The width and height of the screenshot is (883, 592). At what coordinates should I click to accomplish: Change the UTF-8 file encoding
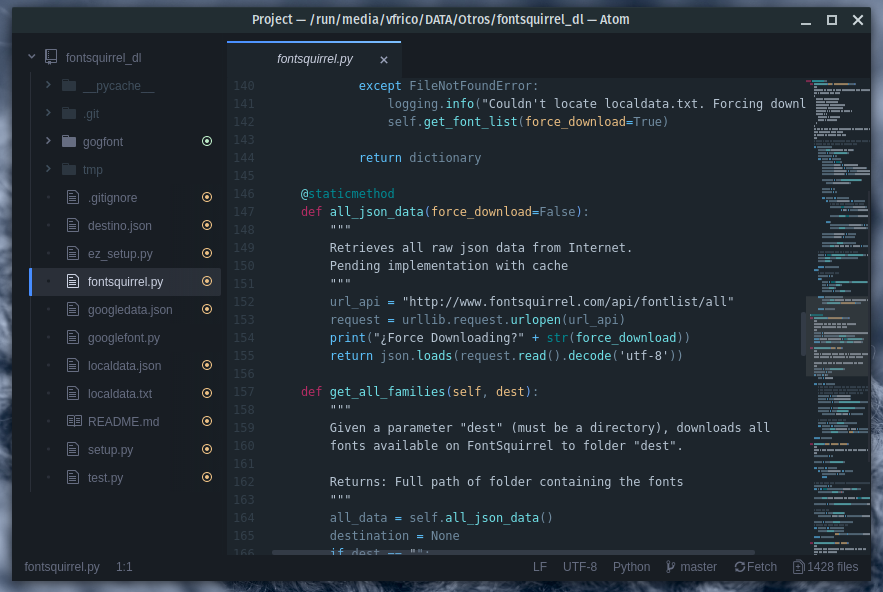pos(579,567)
